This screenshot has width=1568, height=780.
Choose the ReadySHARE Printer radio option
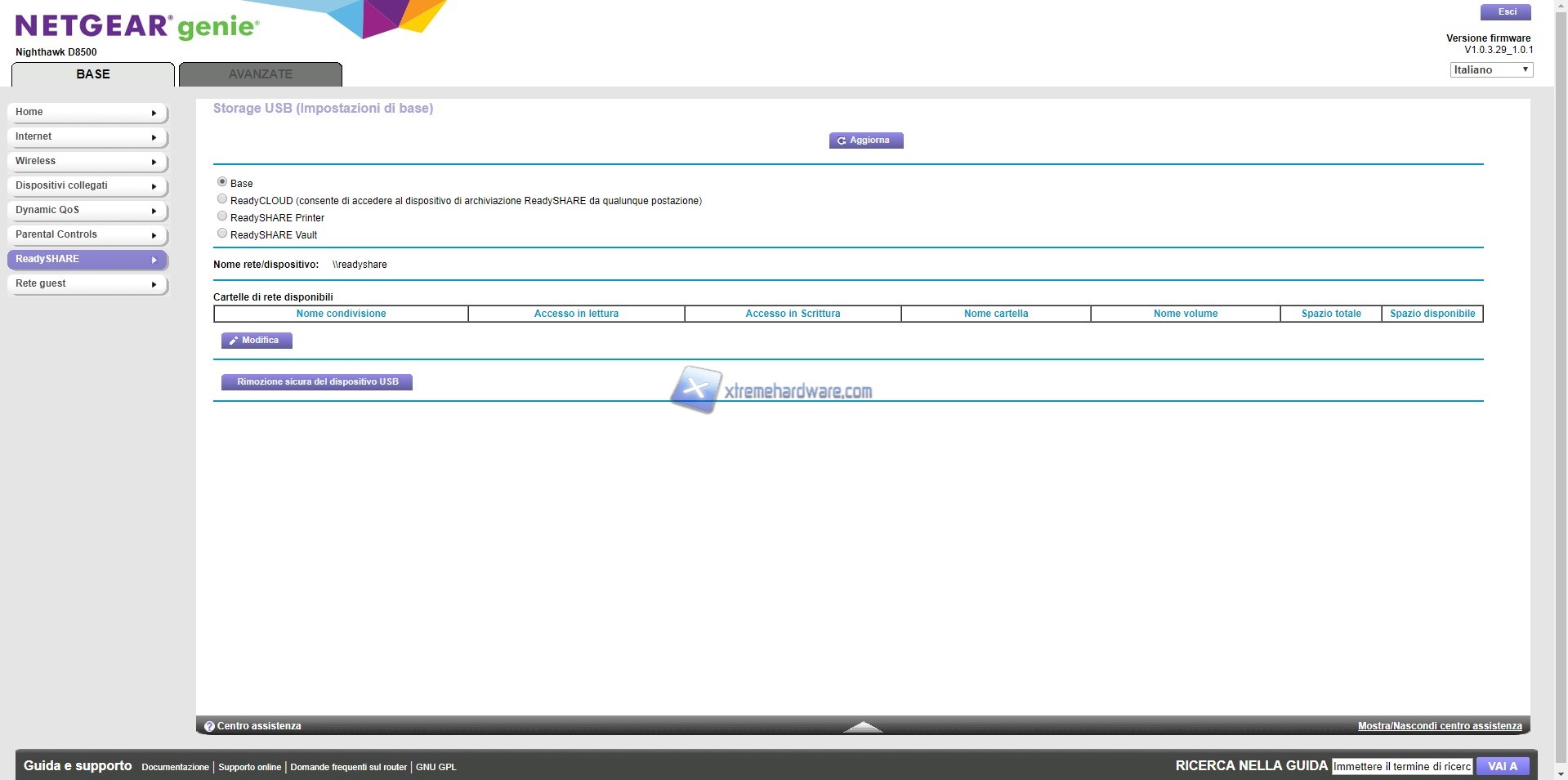coord(222,216)
